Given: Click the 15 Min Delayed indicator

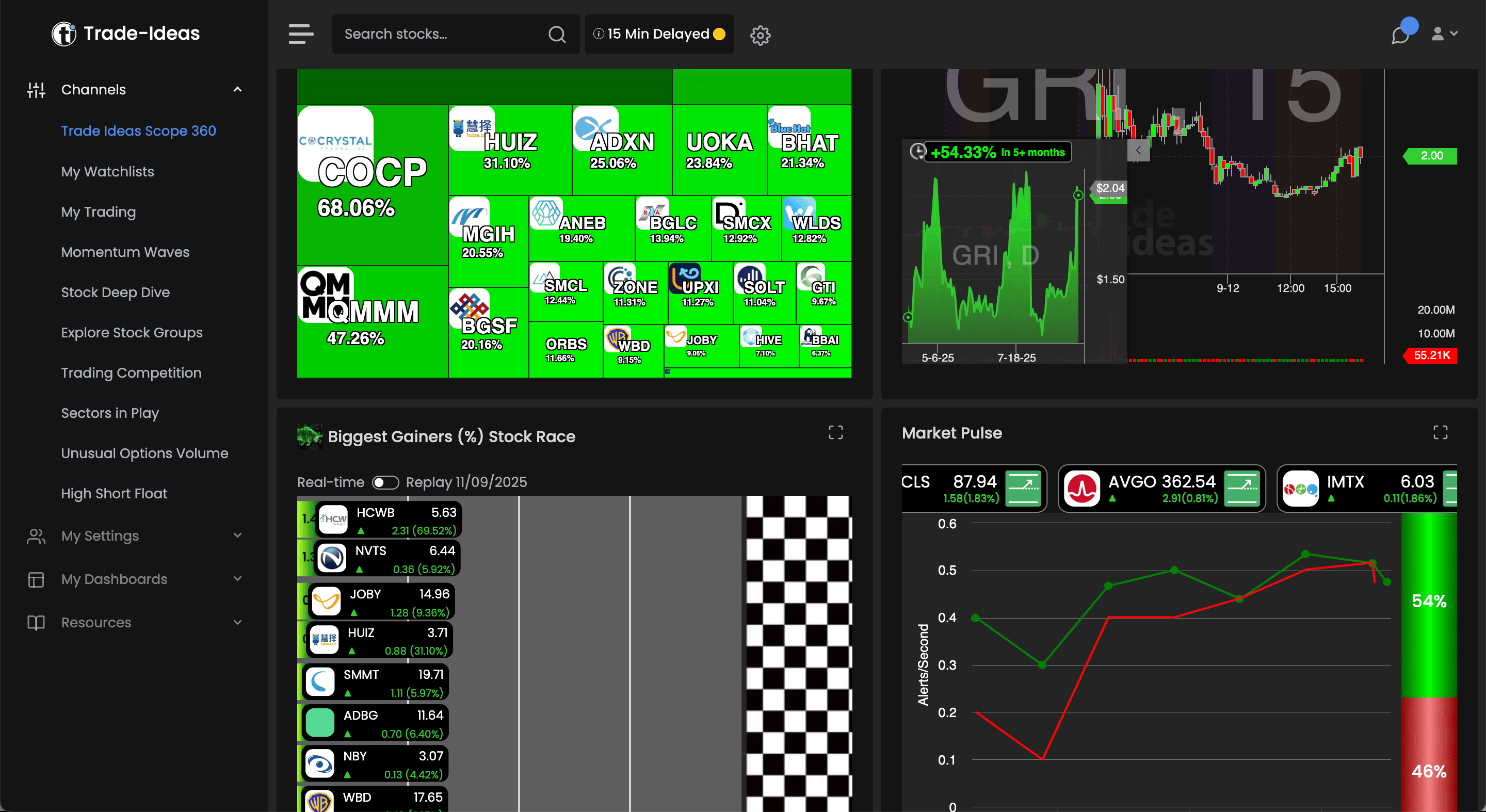Looking at the screenshot, I should point(659,34).
